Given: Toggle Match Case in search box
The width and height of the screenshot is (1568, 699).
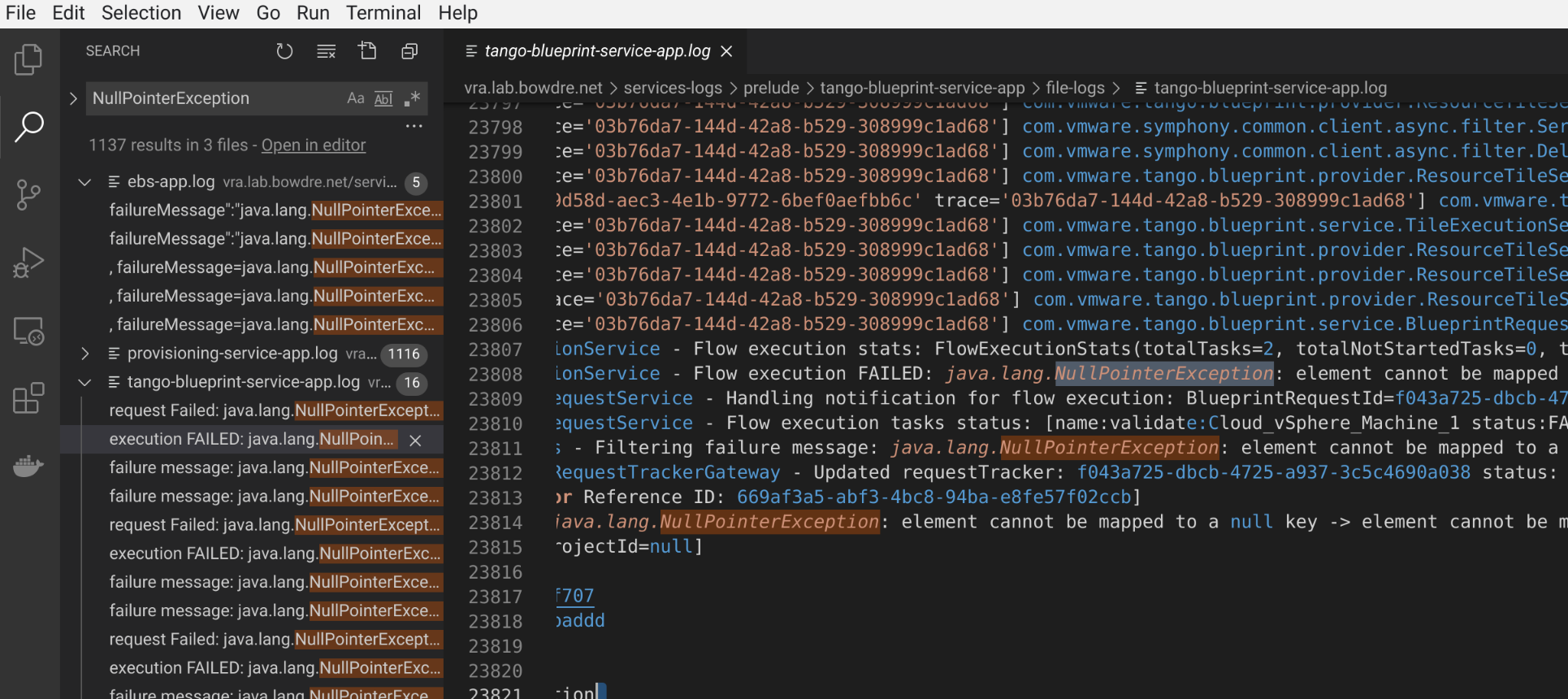Looking at the screenshot, I should [x=355, y=98].
